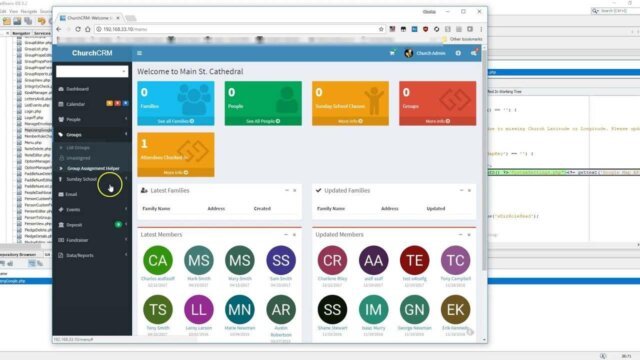640x360 pixels.
Task: Click See All People link
Action: coord(263,121)
